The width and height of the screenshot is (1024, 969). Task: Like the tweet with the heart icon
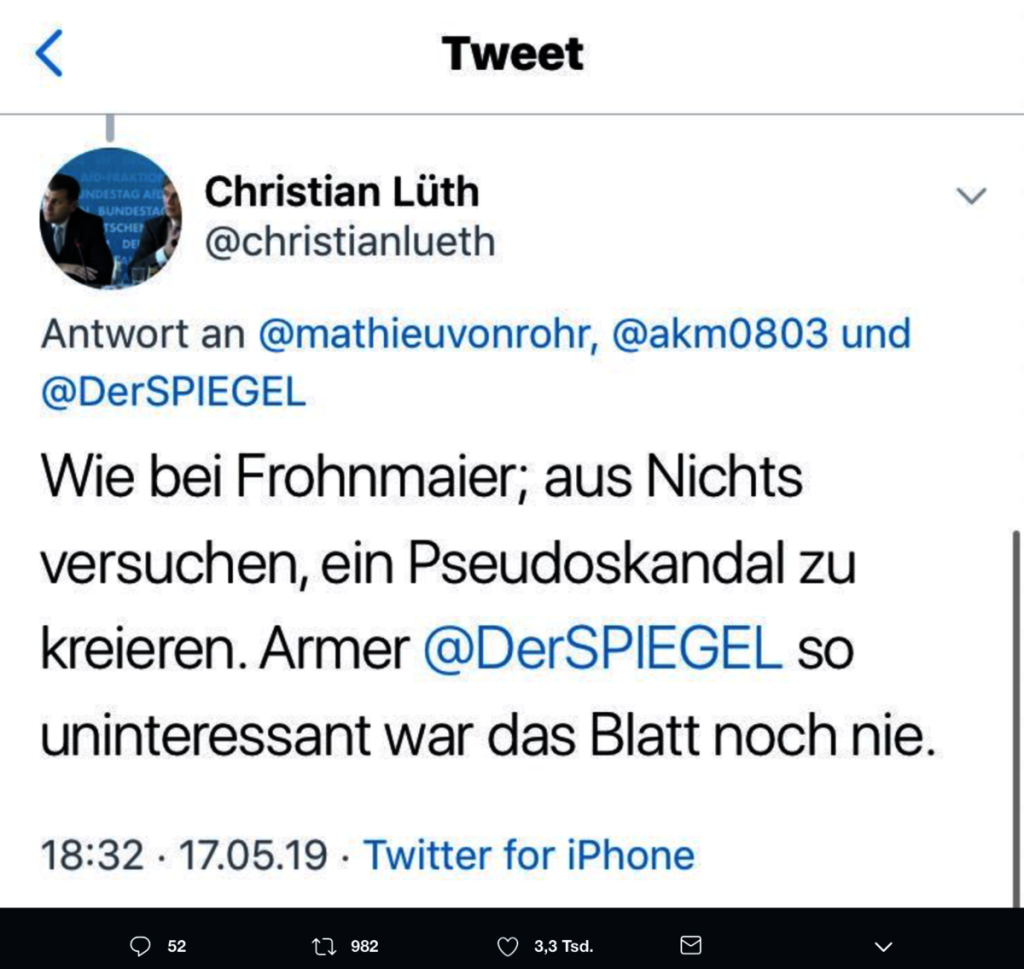tap(509, 946)
